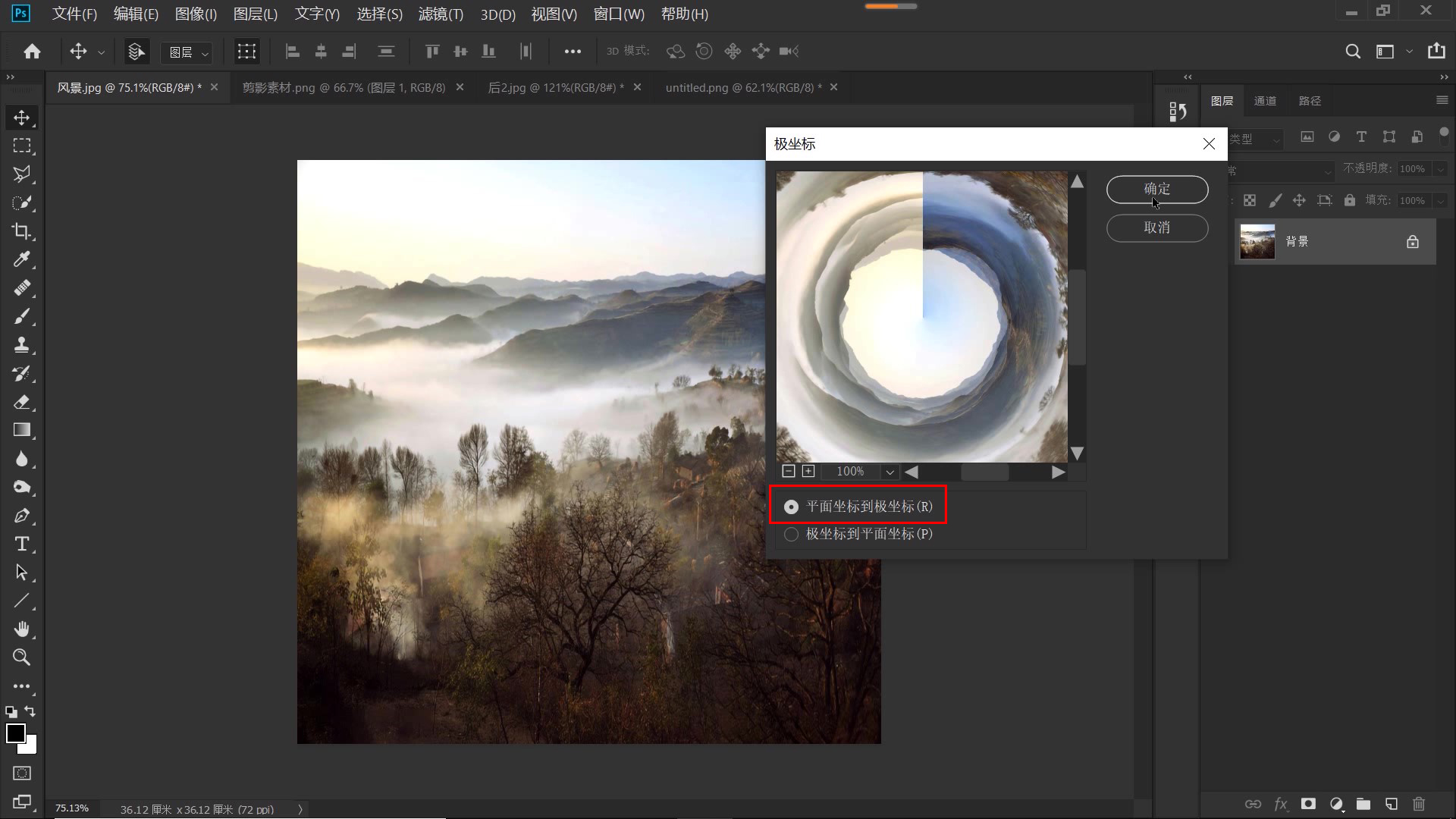
Task: Click the Gradient tool icon
Action: pos(21,430)
